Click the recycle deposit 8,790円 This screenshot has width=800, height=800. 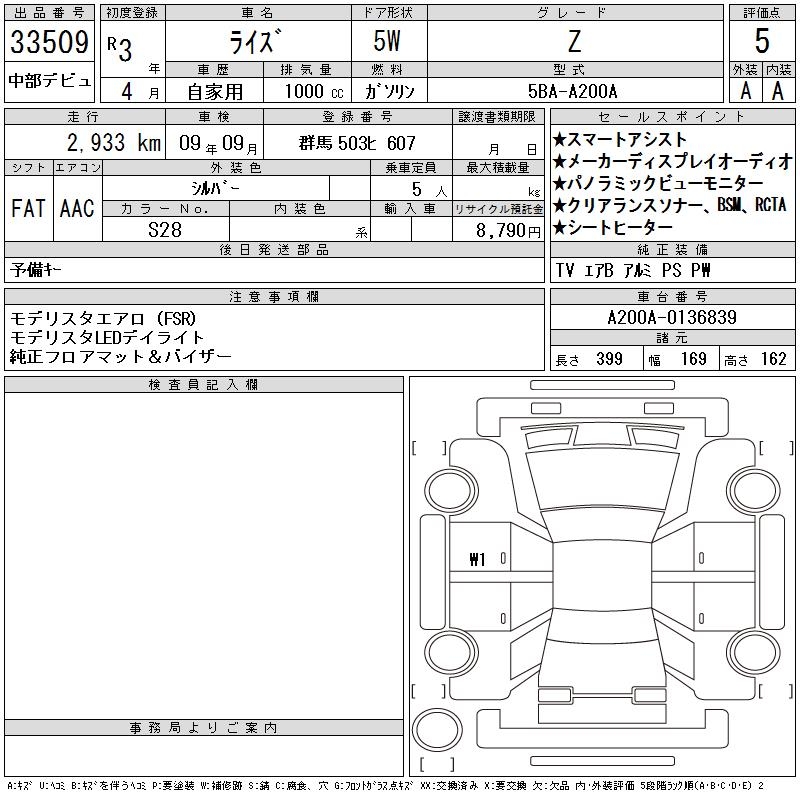508,230
